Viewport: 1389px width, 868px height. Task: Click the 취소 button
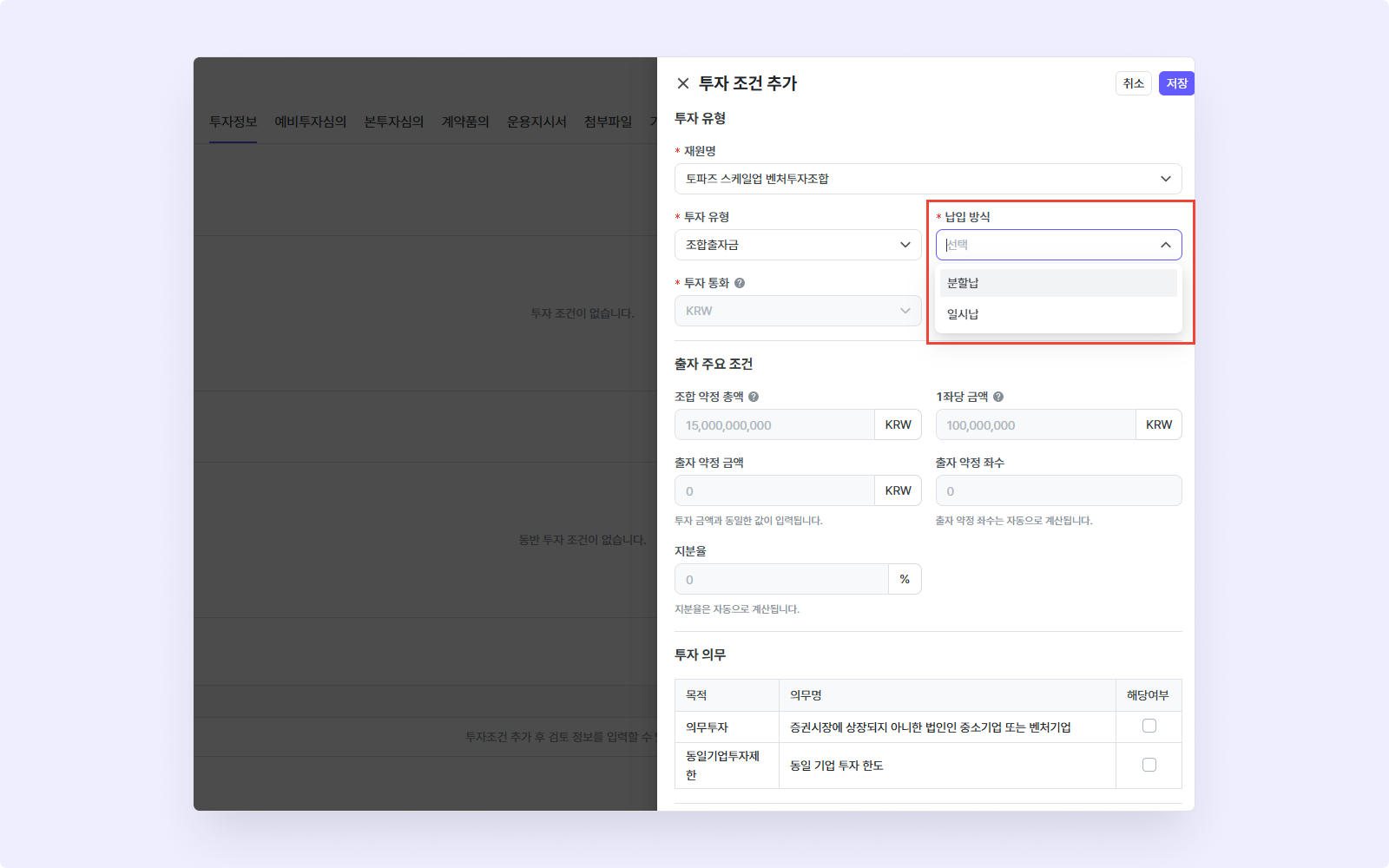pos(1134,83)
